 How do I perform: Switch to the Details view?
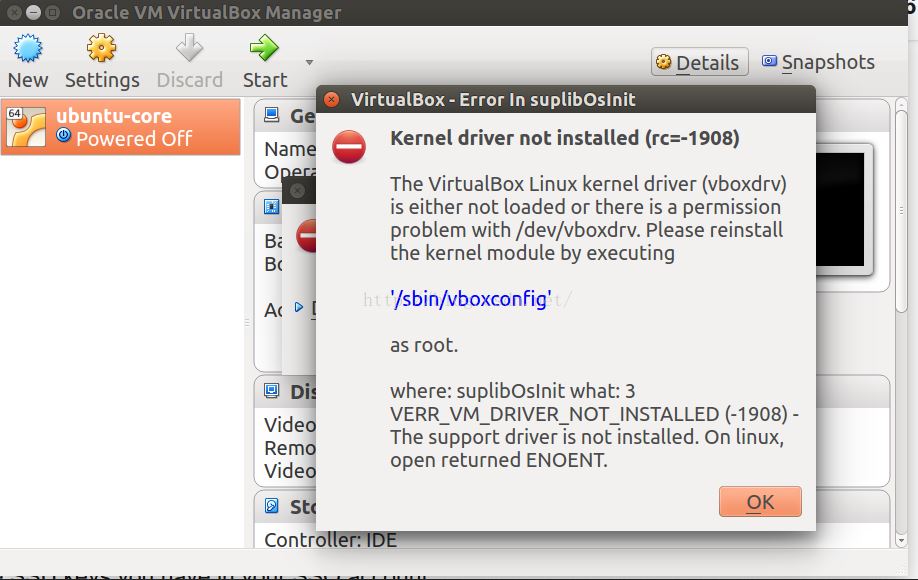[699, 63]
